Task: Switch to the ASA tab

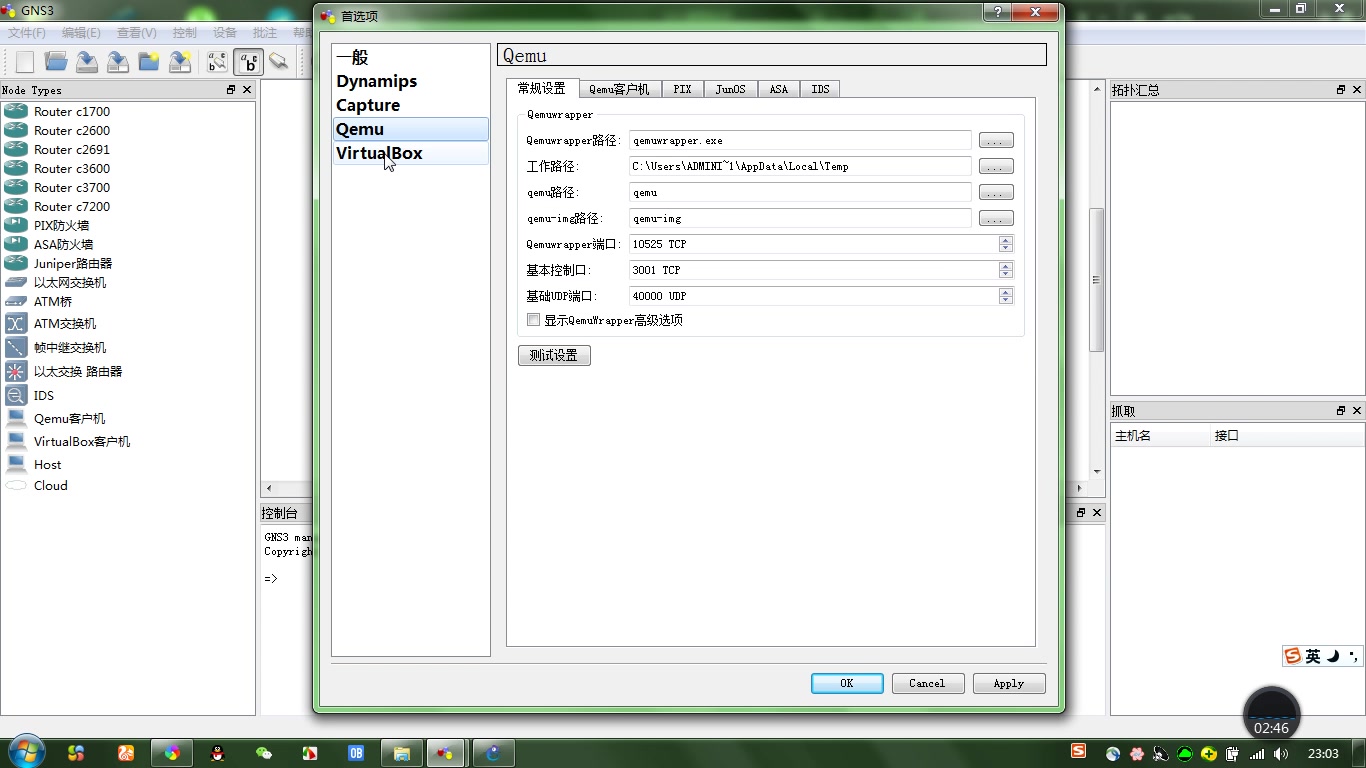Action: point(778,89)
